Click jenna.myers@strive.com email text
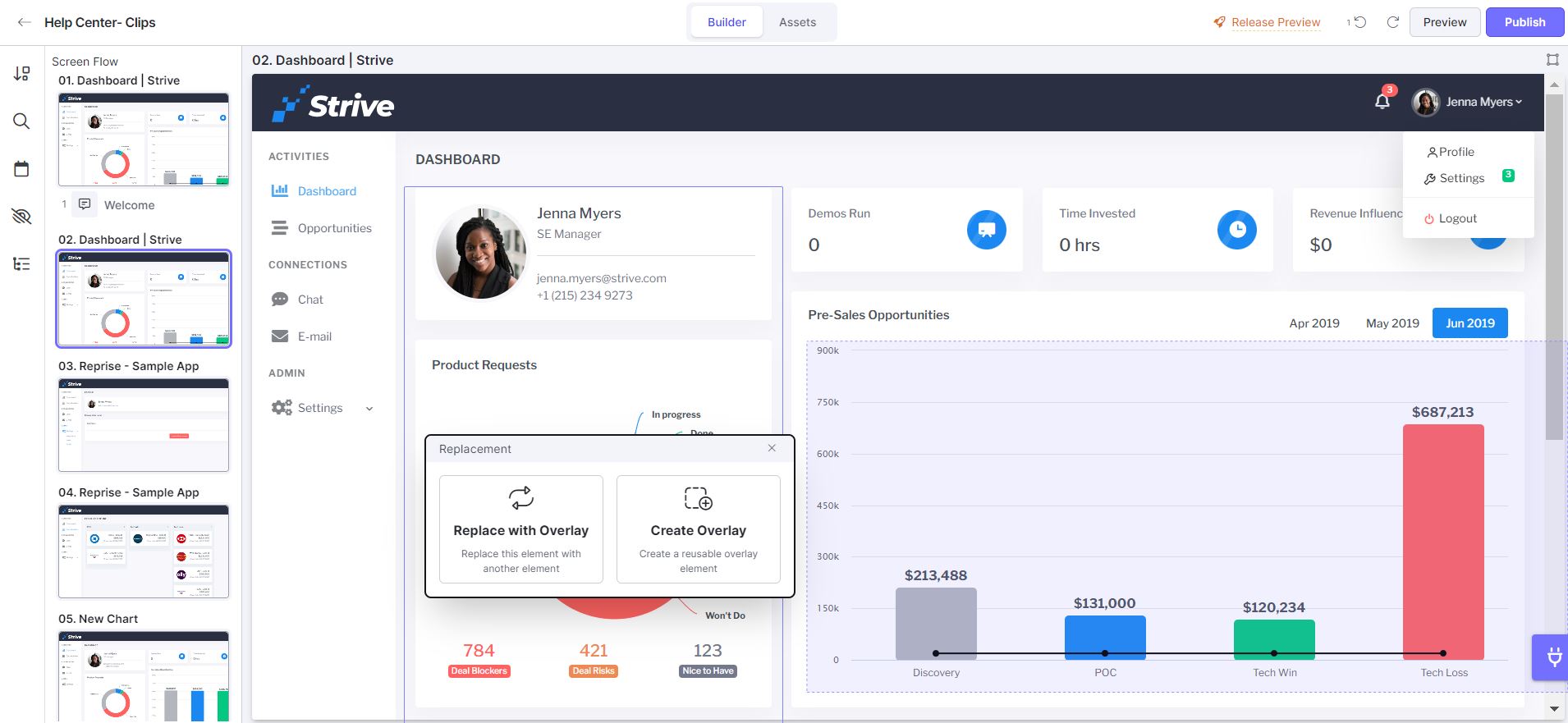The image size is (1568, 723). coord(602,278)
